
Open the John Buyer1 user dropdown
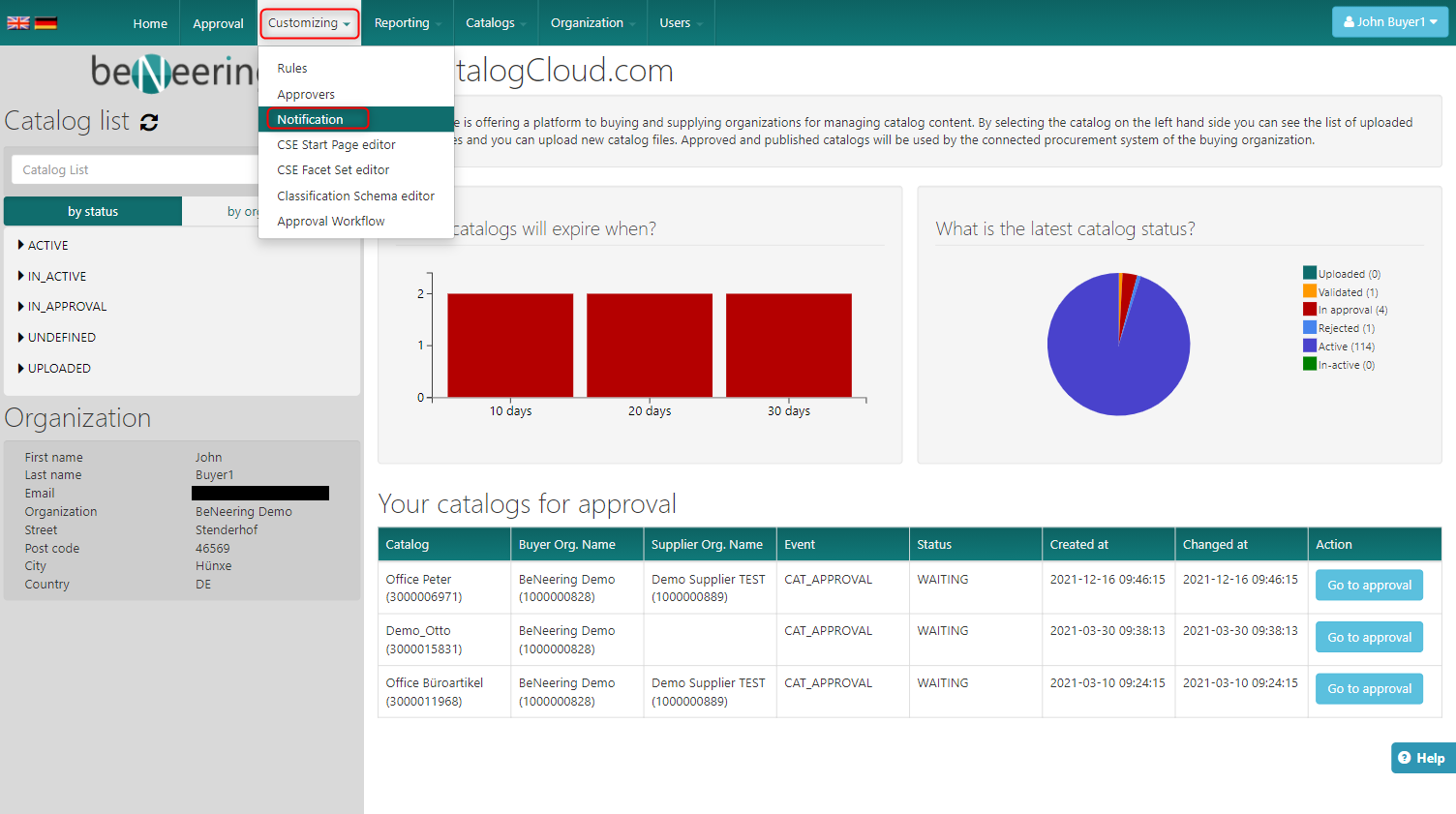tap(1389, 22)
